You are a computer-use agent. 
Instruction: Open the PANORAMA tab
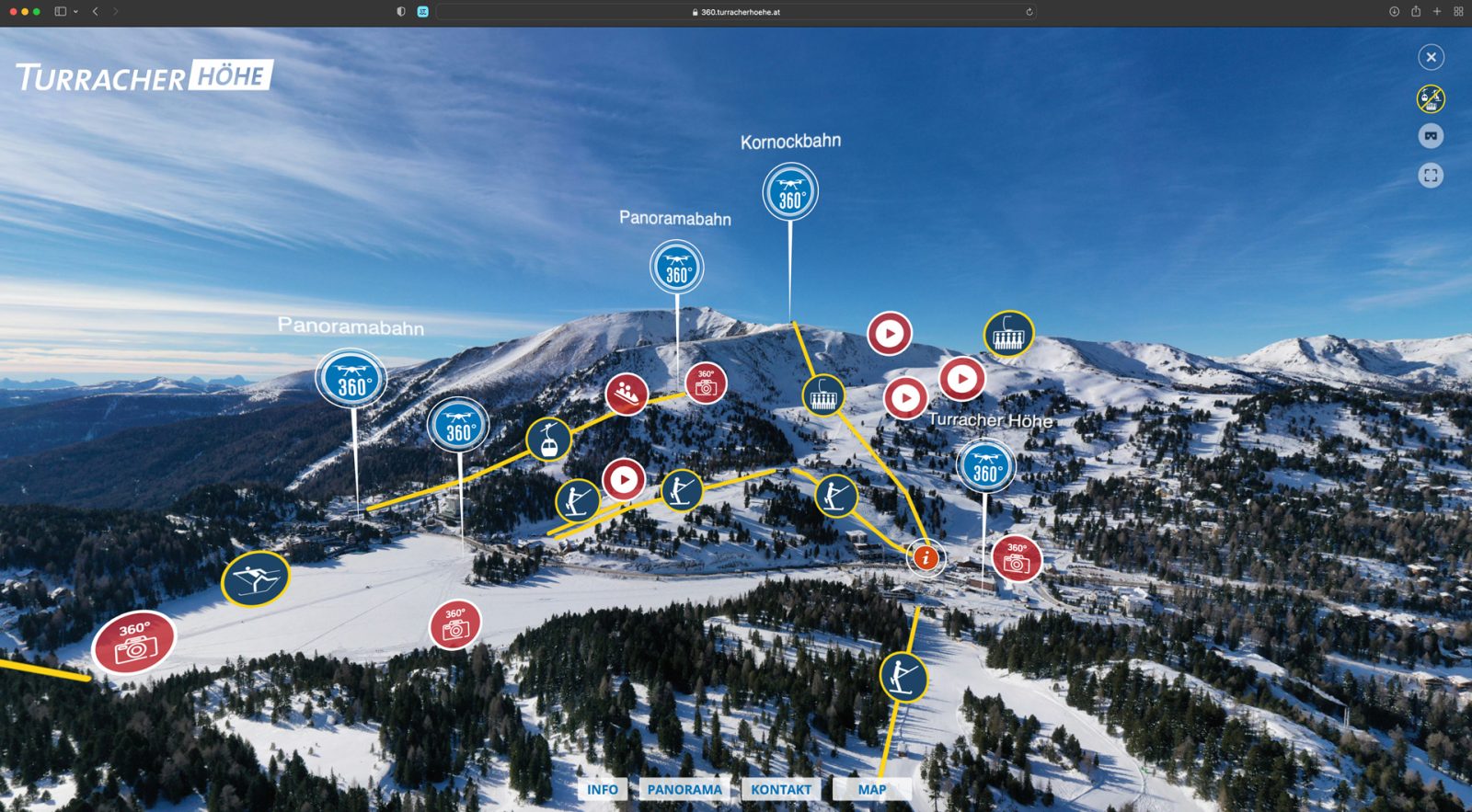(x=684, y=789)
